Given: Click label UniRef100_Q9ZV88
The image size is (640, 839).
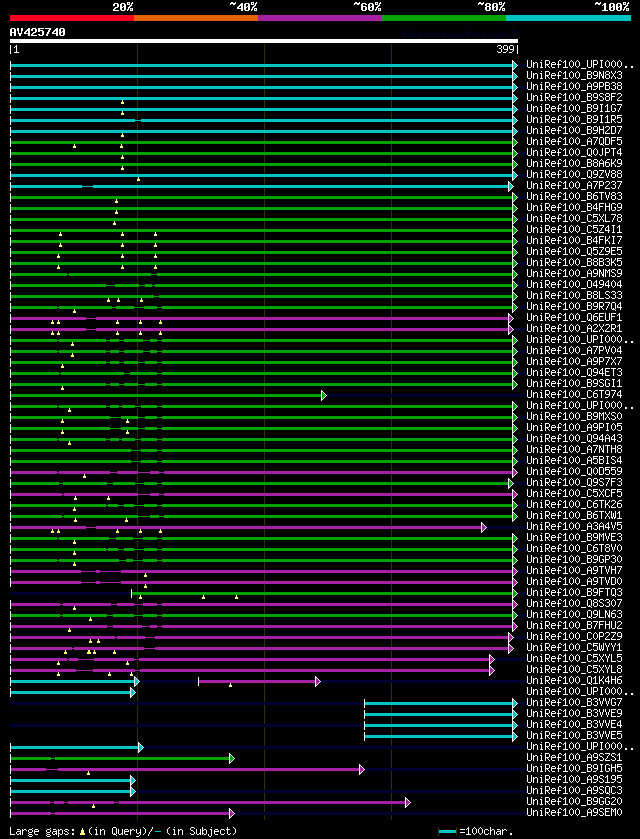Looking at the screenshot, I should (x=574, y=174).
